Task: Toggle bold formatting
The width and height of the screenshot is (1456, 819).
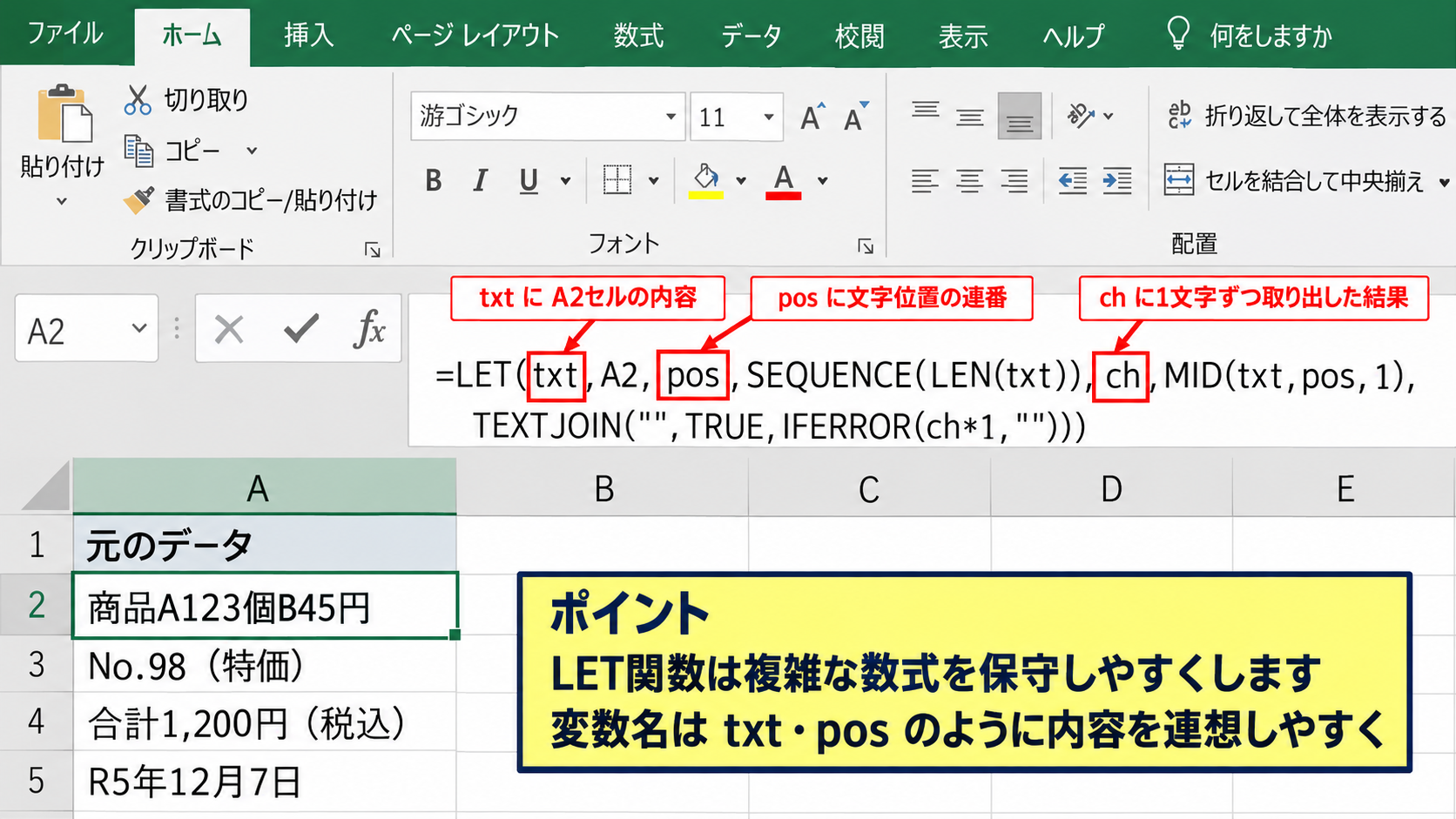Action: 433,181
